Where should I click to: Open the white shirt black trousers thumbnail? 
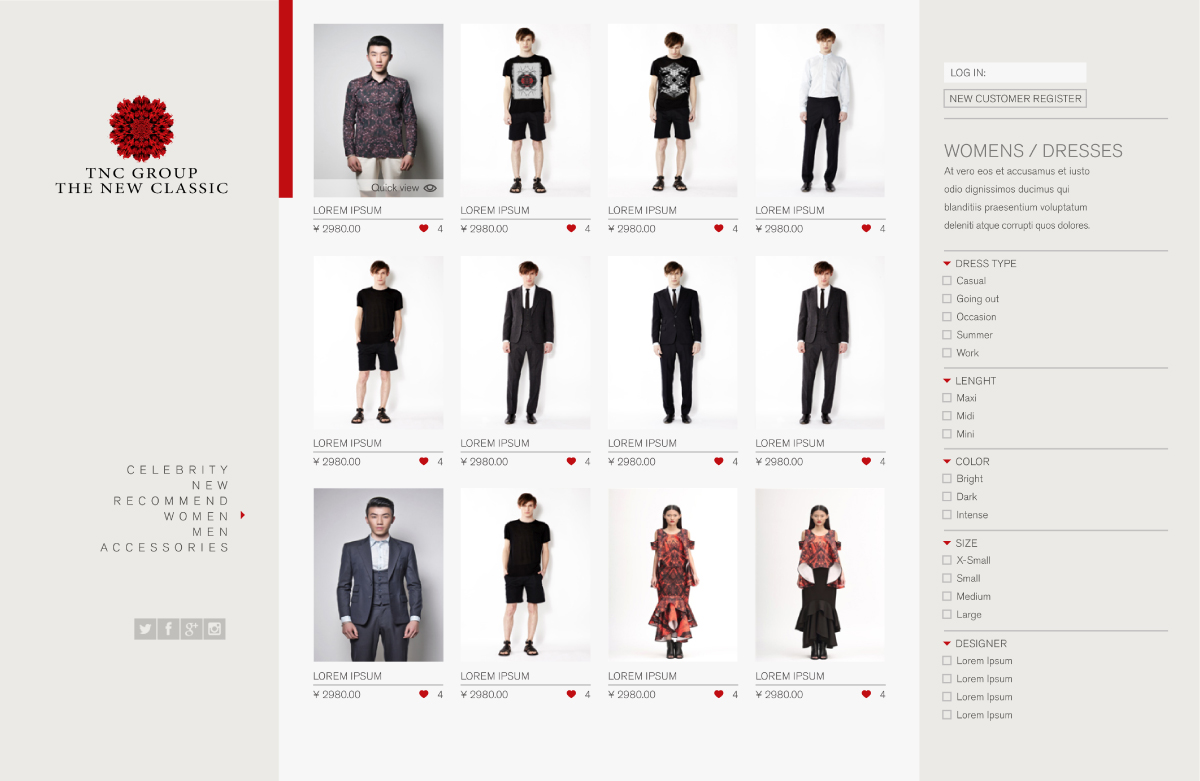(820, 110)
